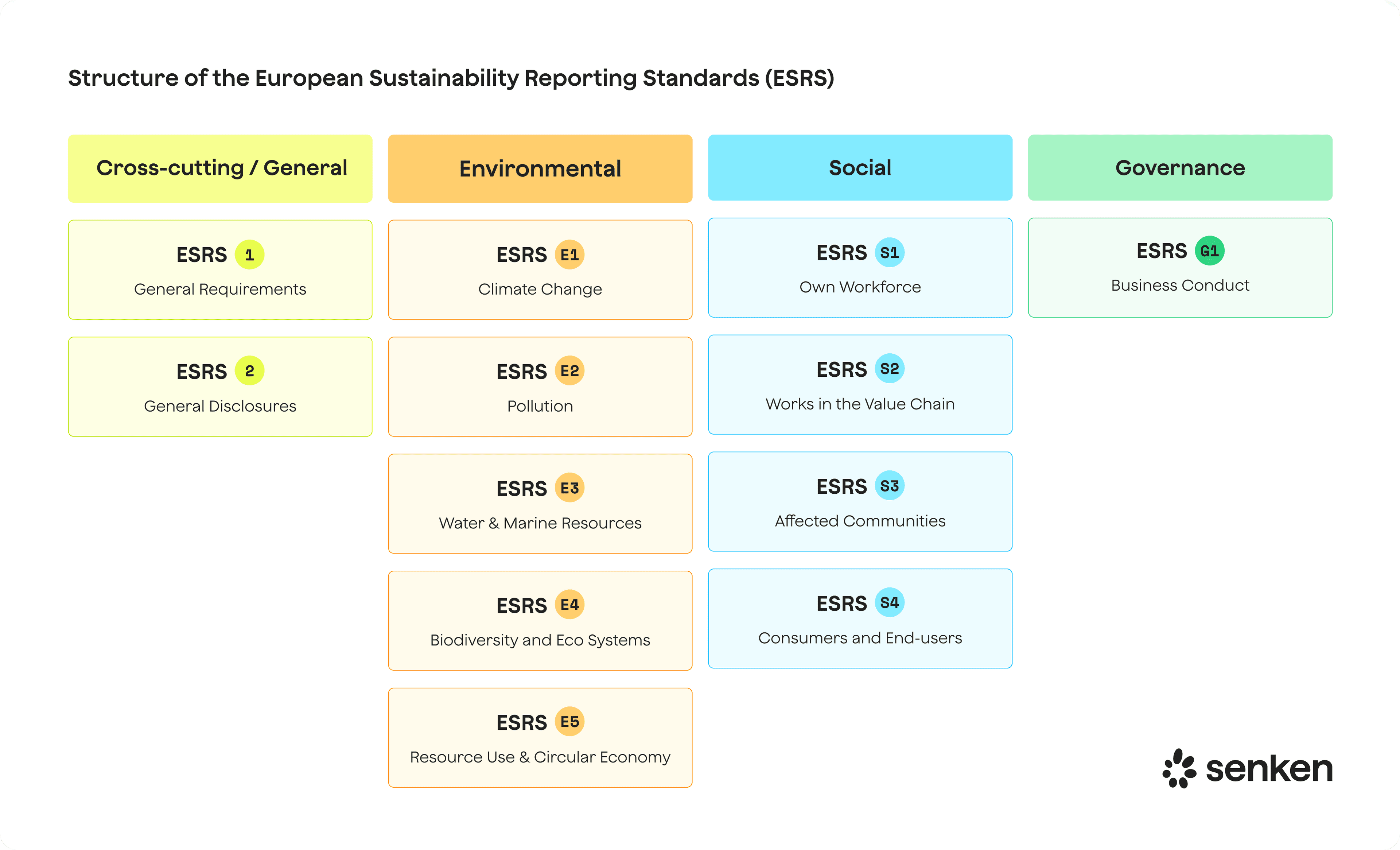Image resolution: width=1400 pixels, height=850 pixels.
Task: Click the ESRS text beside badge 1
Action: click(x=202, y=255)
